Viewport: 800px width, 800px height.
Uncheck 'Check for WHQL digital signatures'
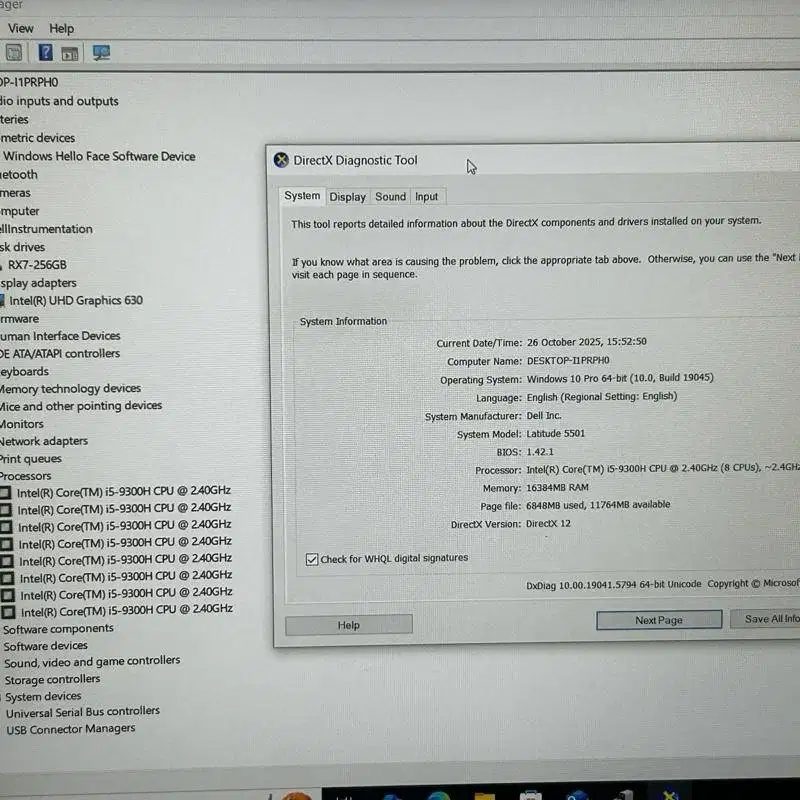312,558
